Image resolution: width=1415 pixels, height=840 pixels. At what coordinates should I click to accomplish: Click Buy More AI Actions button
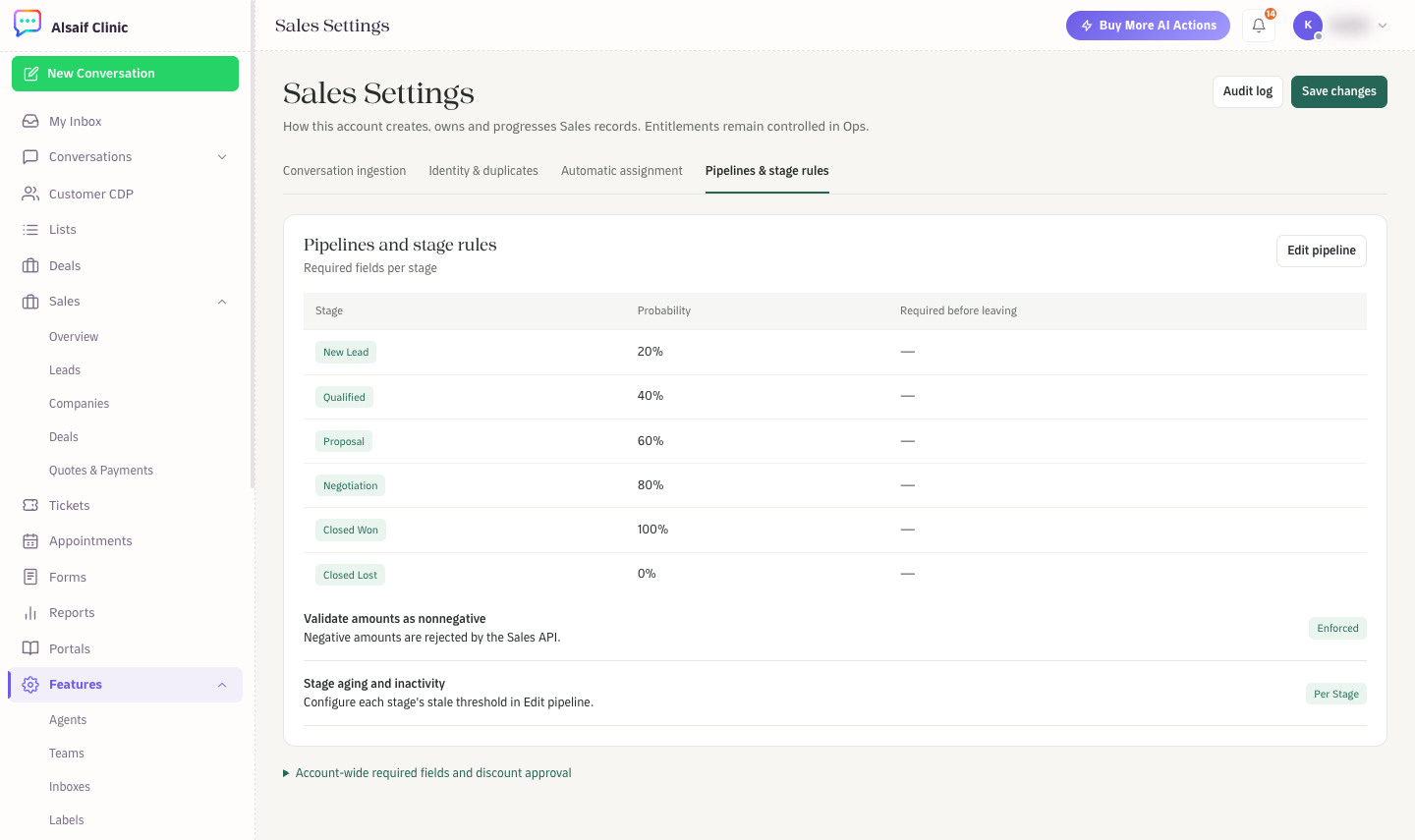1148,26
